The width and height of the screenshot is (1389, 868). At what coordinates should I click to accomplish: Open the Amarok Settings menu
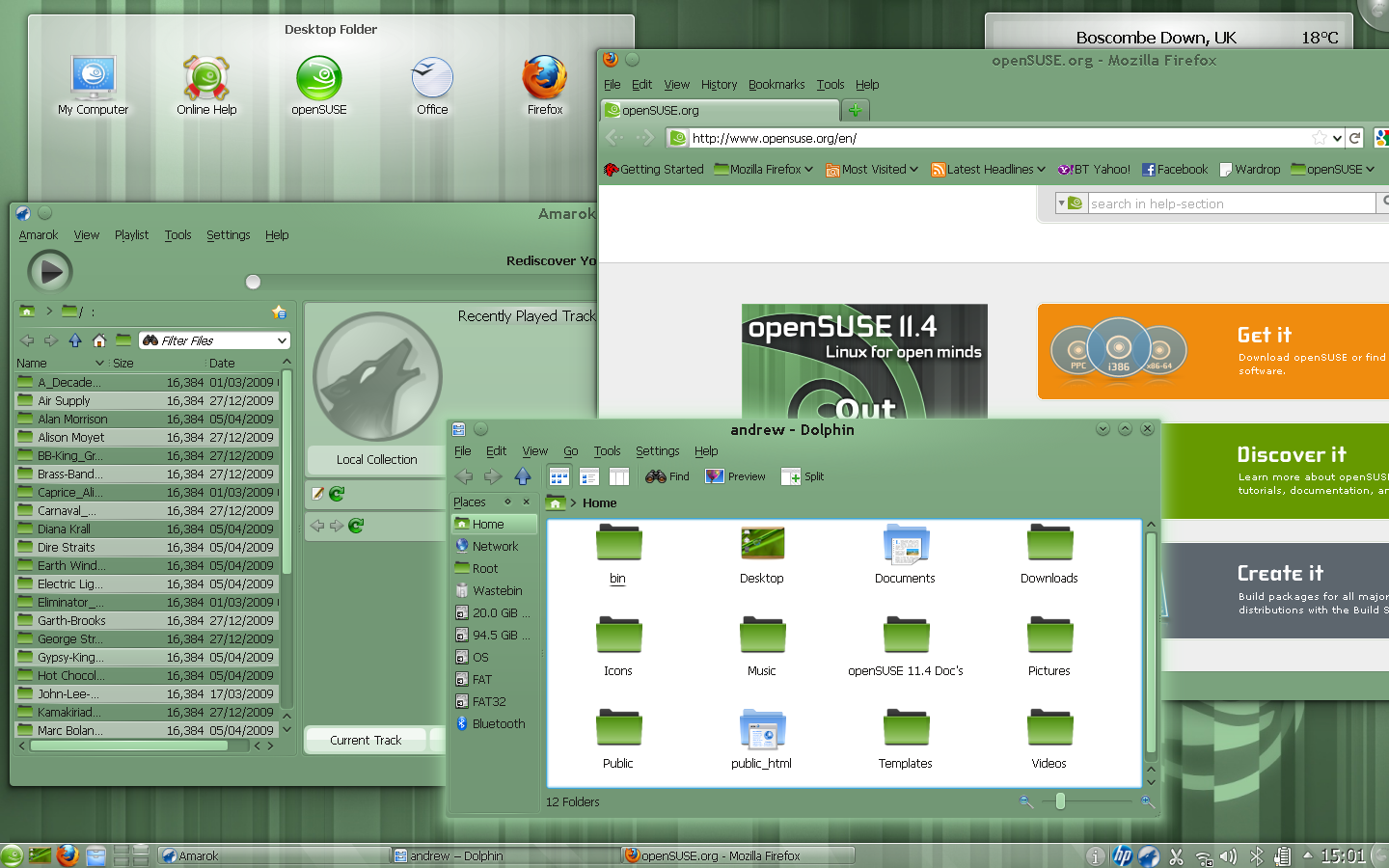[x=228, y=235]
